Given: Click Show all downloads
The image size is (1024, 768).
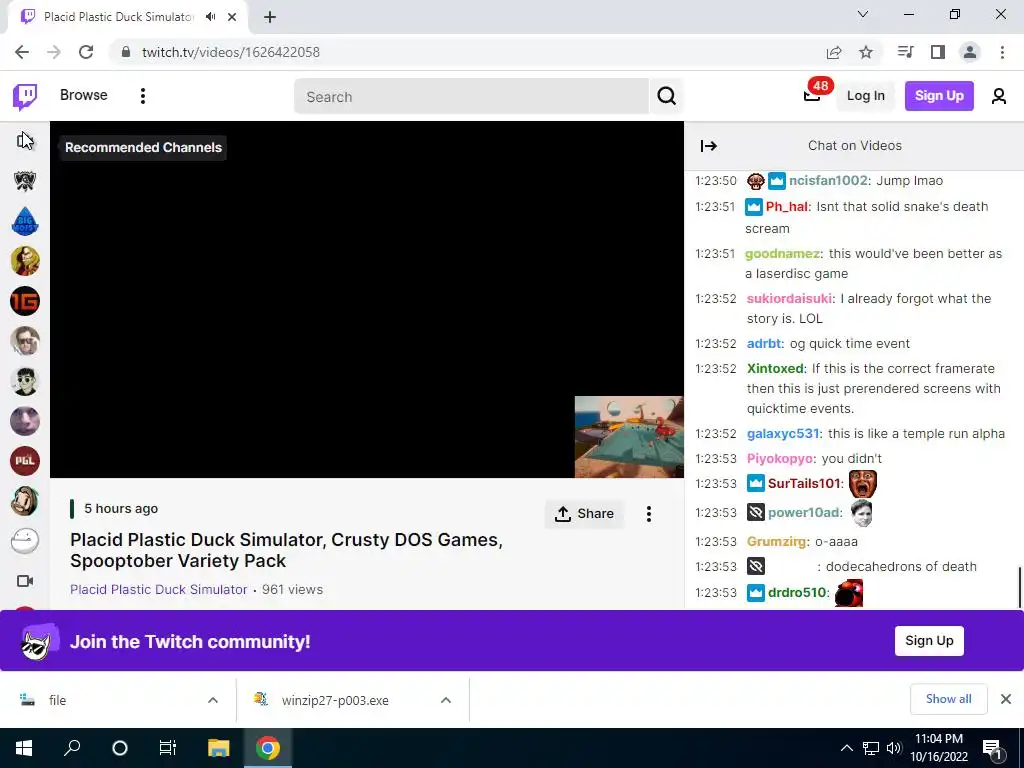Looking at the screenshot, I should [x=948, y=699].
